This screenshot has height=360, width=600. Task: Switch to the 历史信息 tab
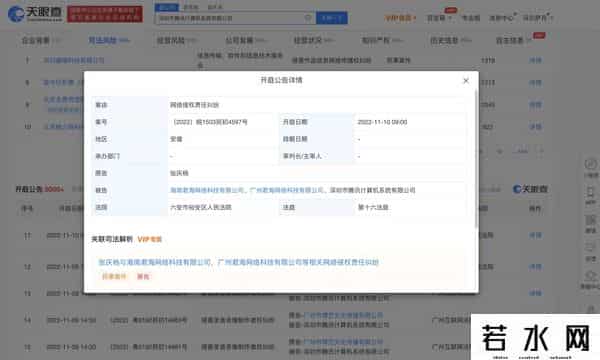coord(450,40)
